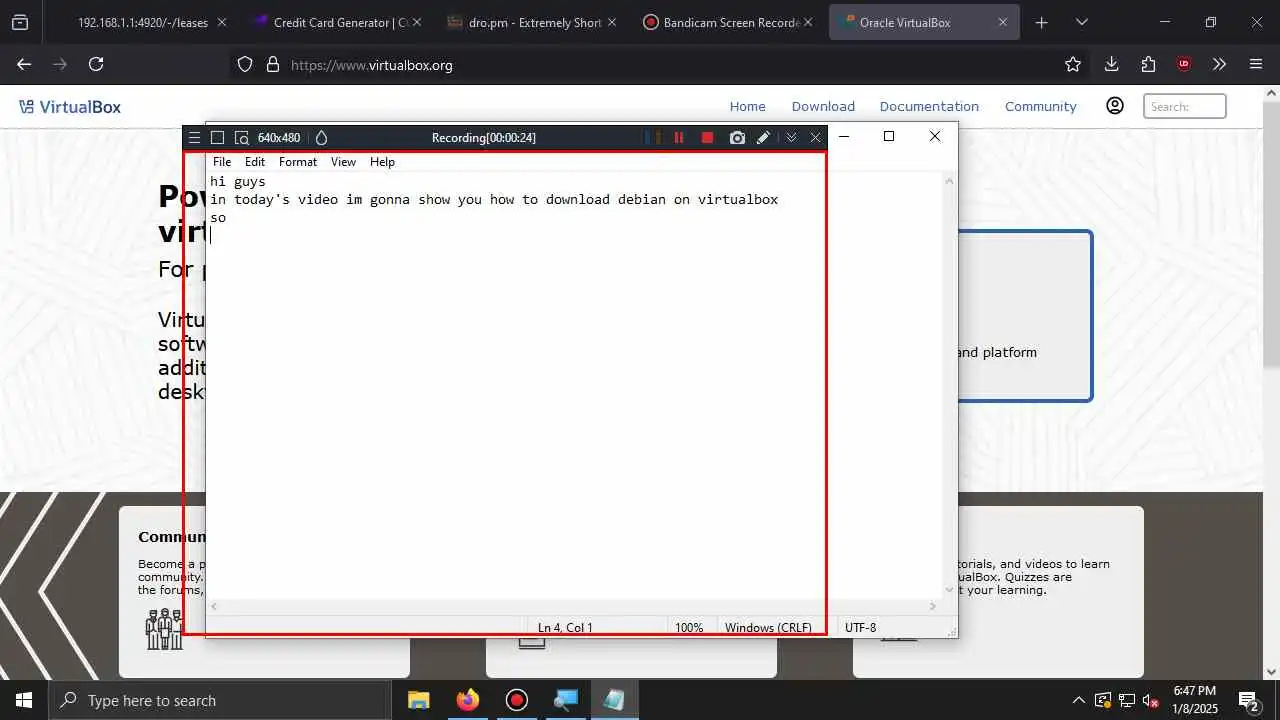The height and width of the screenshot is (720, 1280).
Task: Open the Download link on VirtualBox site
Action: pyautogui.click(x=823, y=106)
